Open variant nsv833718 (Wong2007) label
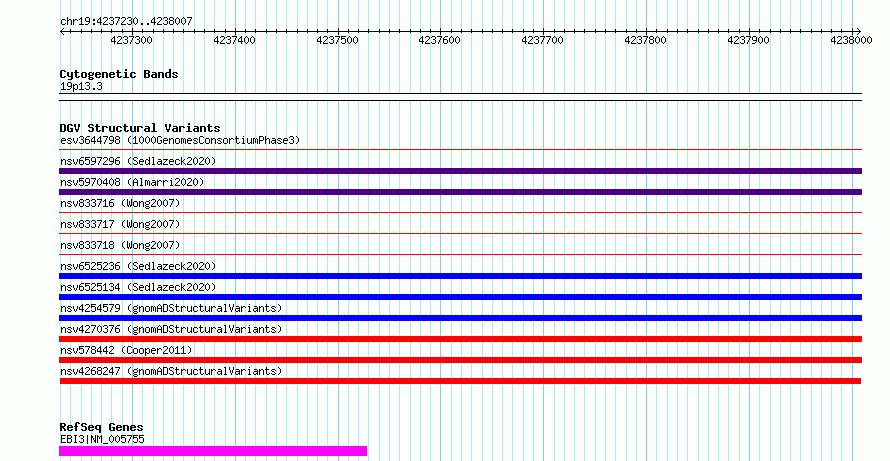Screen dimensions: 890x461 [120, 245]
